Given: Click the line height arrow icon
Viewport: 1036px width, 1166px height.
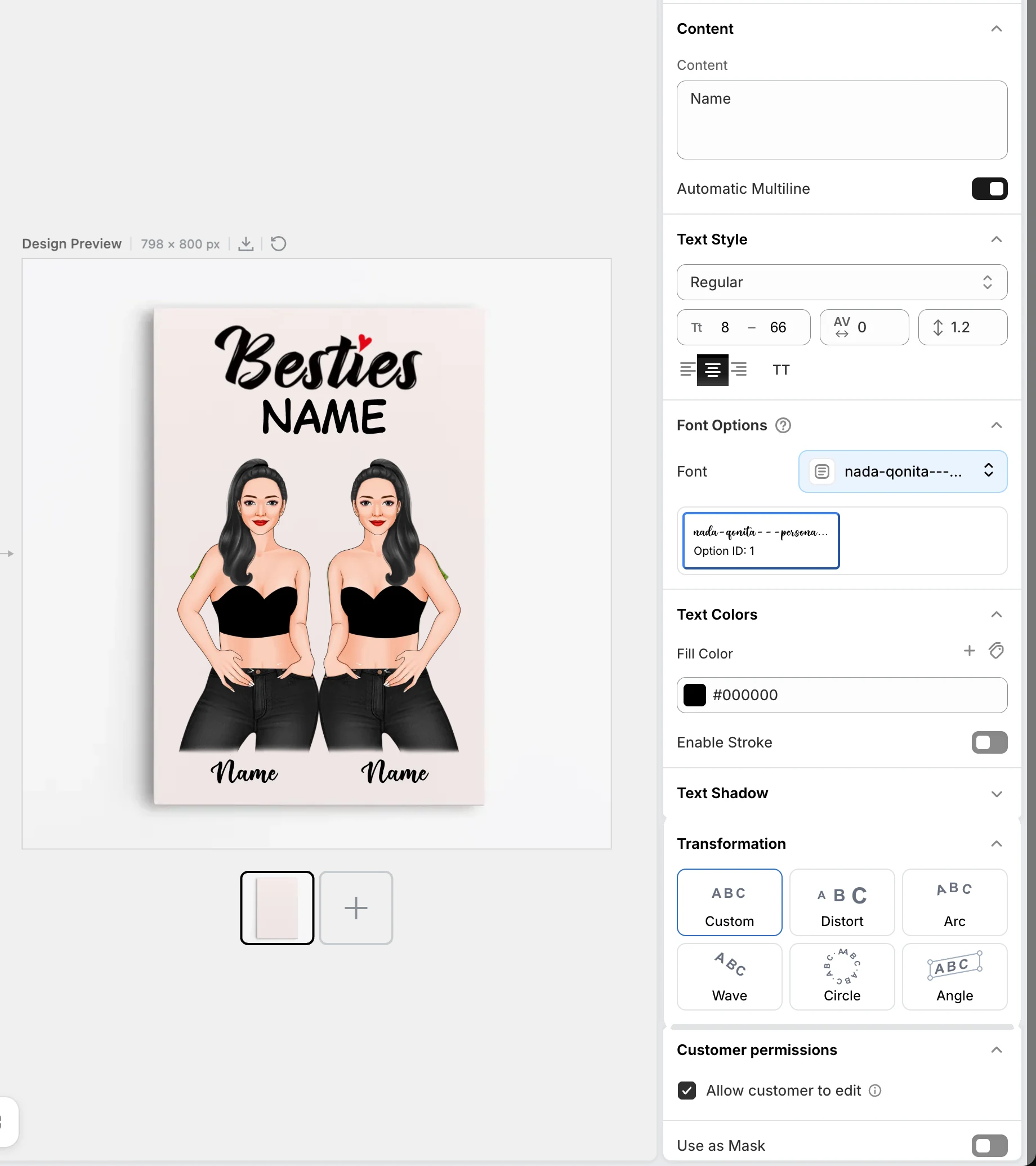Looking at the screenshot, I should pyautogui.click(x=938, y=327).
